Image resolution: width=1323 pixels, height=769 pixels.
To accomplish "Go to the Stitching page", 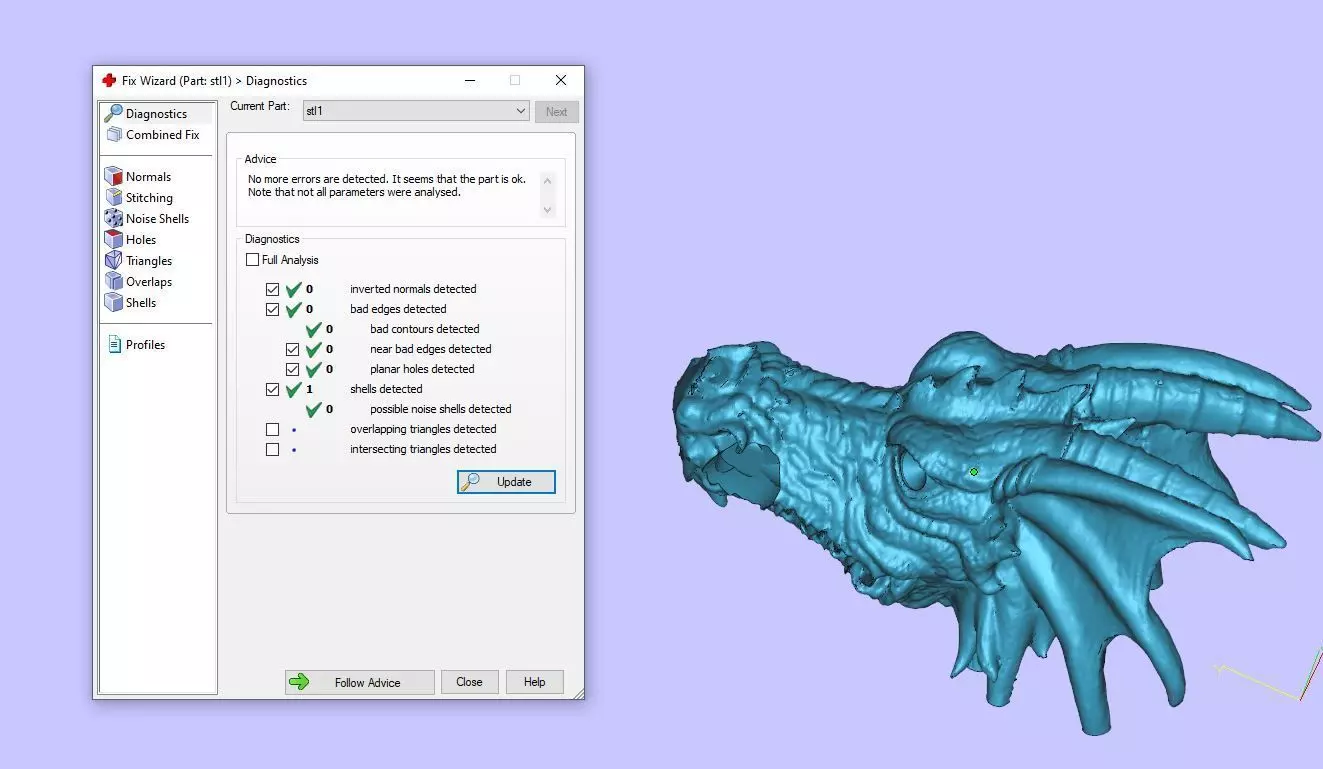I will click(x=149, y=197).
